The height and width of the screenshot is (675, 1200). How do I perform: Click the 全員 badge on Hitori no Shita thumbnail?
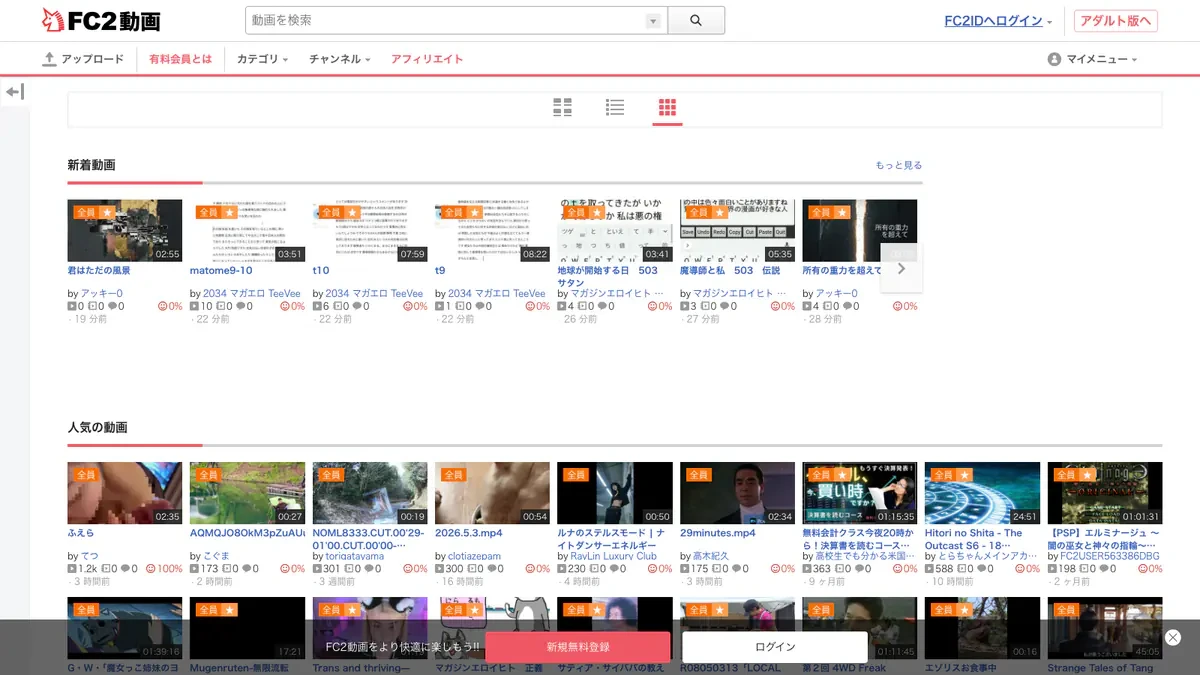(943, 475)
